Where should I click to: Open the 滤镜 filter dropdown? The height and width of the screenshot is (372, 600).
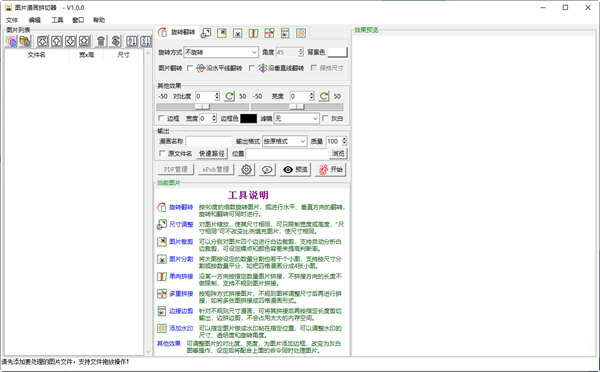pyautogui.click(x=297, y=119)
